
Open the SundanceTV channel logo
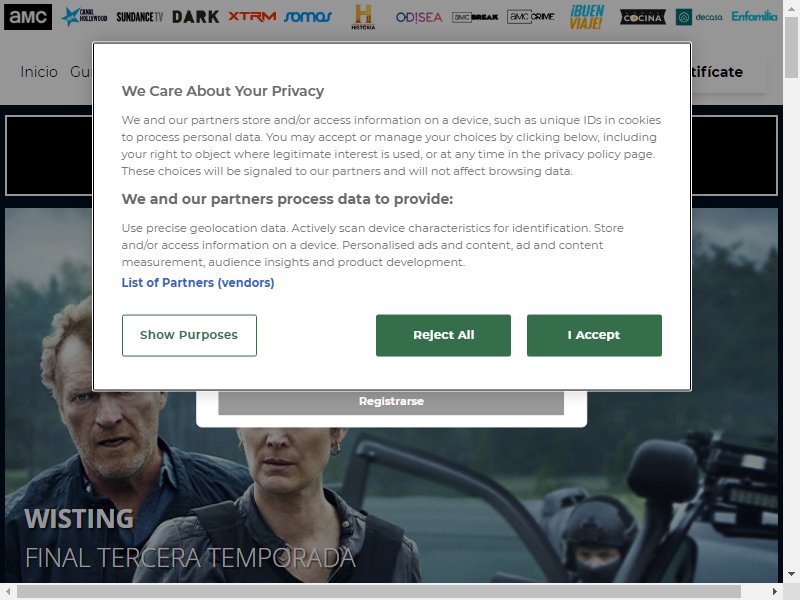pos(140,17)
